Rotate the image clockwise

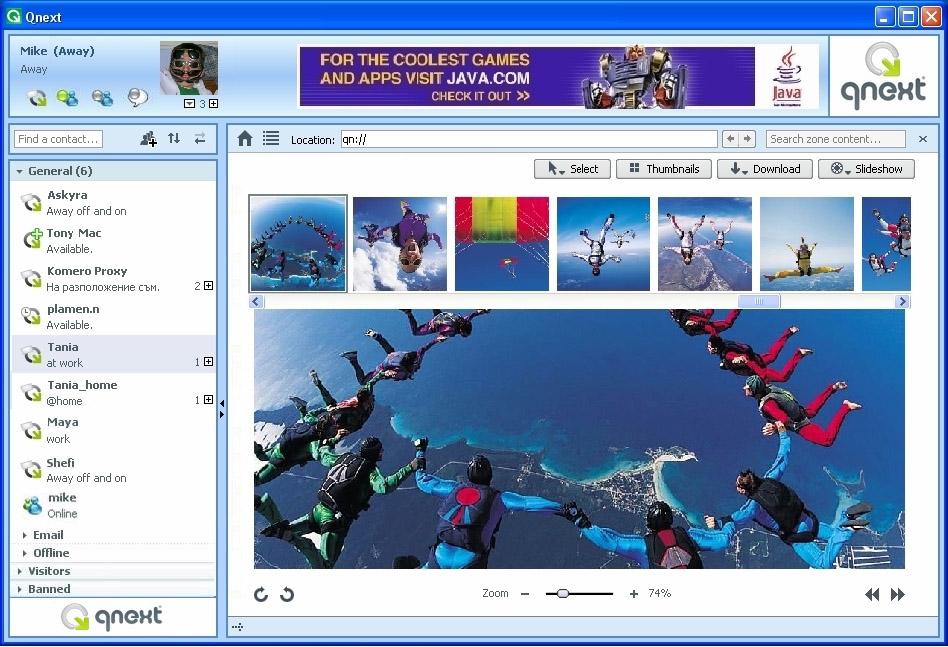(x=261, y=594)
